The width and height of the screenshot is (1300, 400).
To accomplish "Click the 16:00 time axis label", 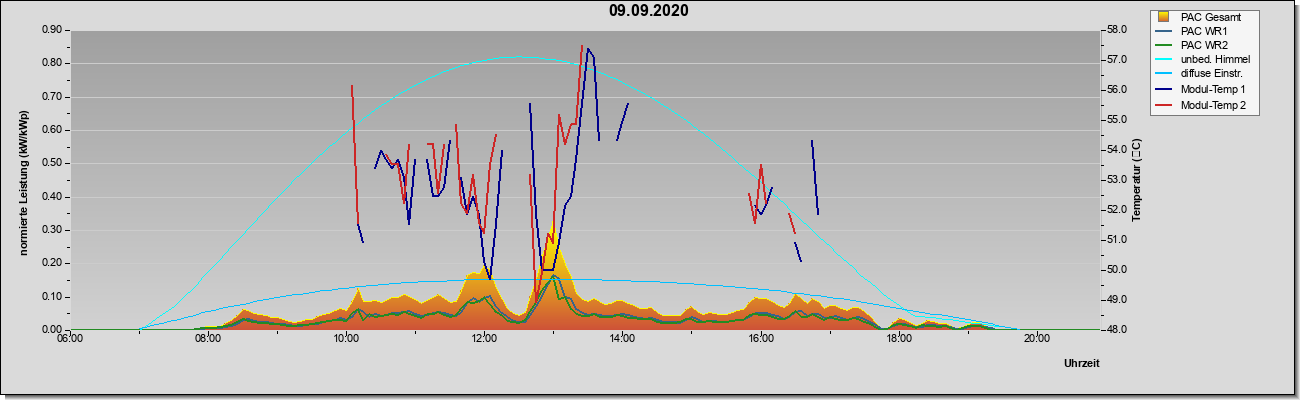I will [x=760, y=338].
